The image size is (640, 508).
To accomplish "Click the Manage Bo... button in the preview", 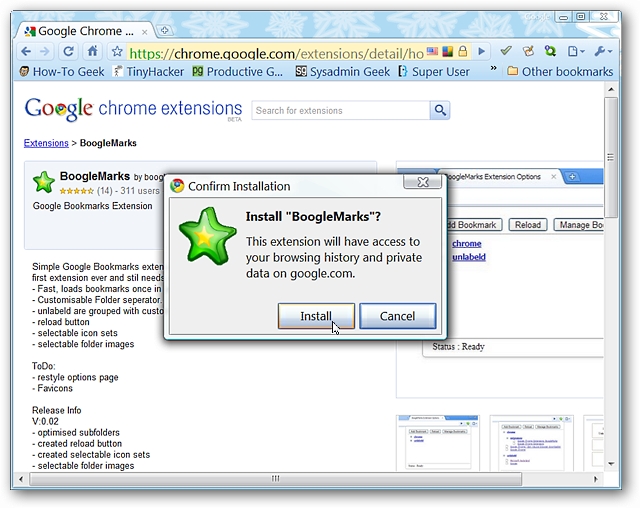I will 578,225.
